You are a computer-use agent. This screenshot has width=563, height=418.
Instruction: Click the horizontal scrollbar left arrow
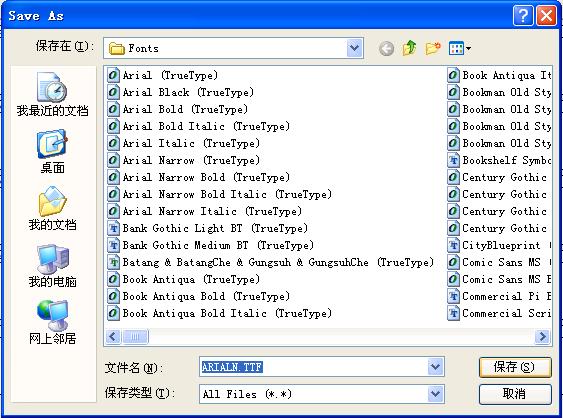[x=113, y=336]
